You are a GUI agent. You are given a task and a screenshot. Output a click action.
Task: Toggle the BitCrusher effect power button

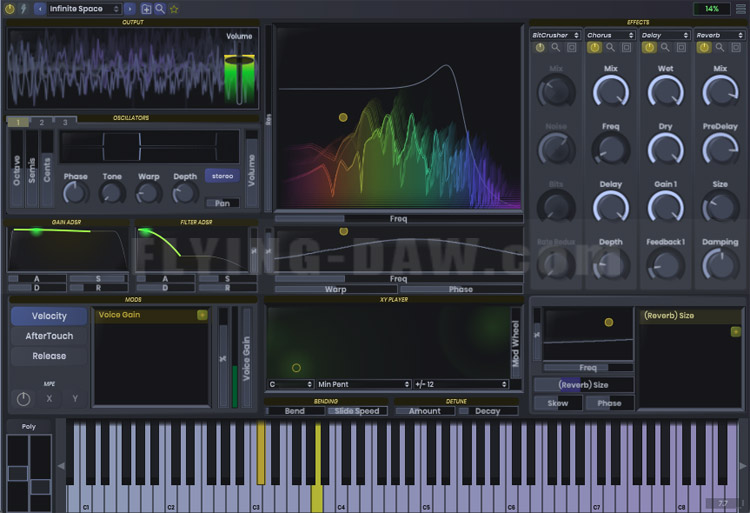(540, 47)
